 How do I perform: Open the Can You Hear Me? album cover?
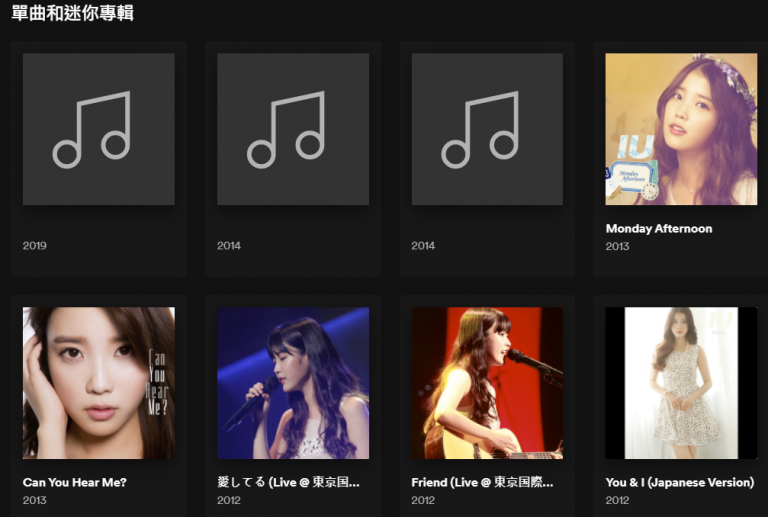pos(98,383)
